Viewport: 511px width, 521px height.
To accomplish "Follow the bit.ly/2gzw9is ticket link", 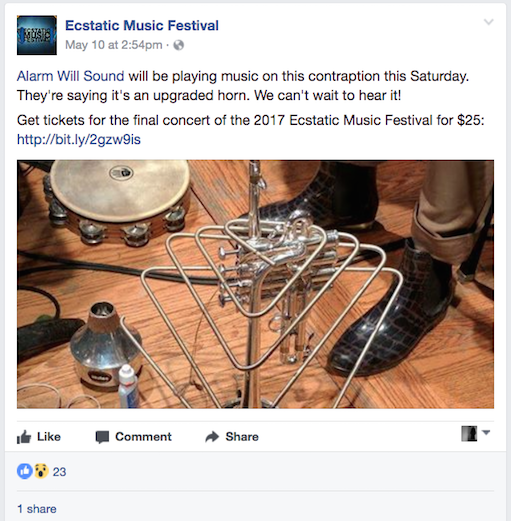I will click(79, 139).
